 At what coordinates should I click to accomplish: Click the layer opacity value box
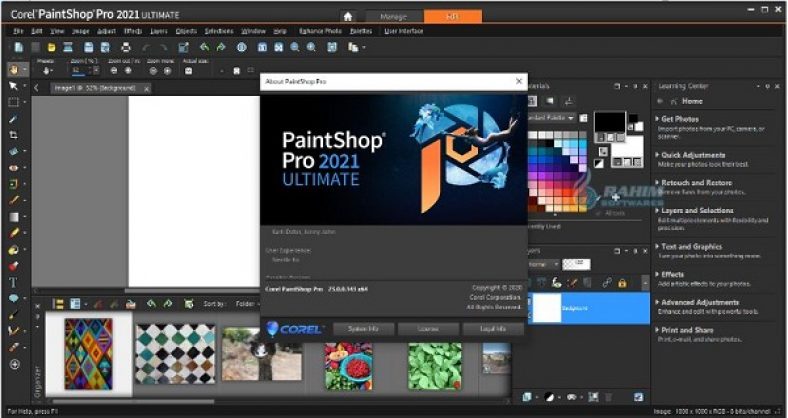coord(576,264)
